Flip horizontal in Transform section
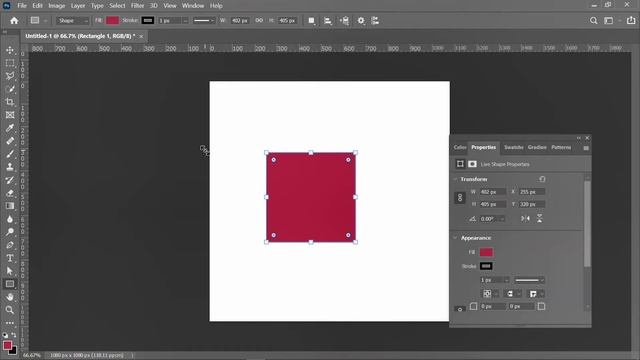Image resolution: width=640 pixels, height=360 pixels. (525, 219)
